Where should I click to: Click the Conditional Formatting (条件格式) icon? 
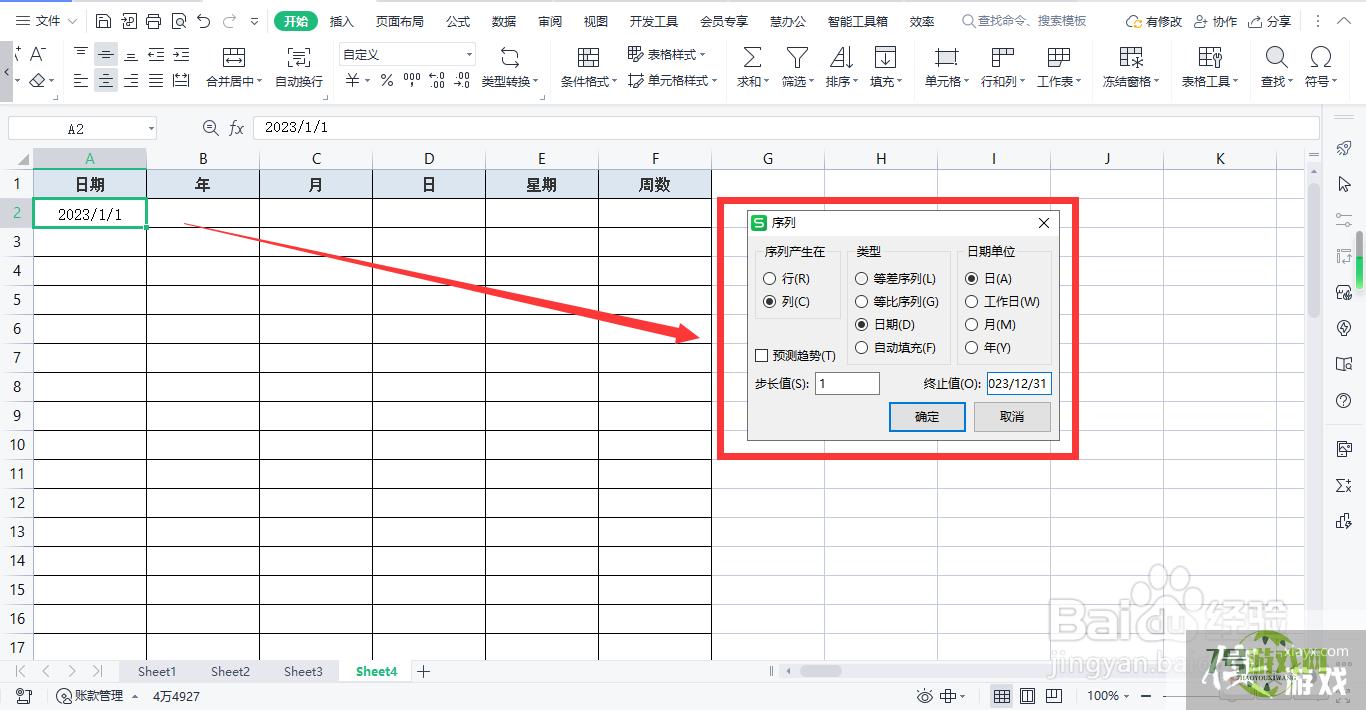tap(588, 58)
